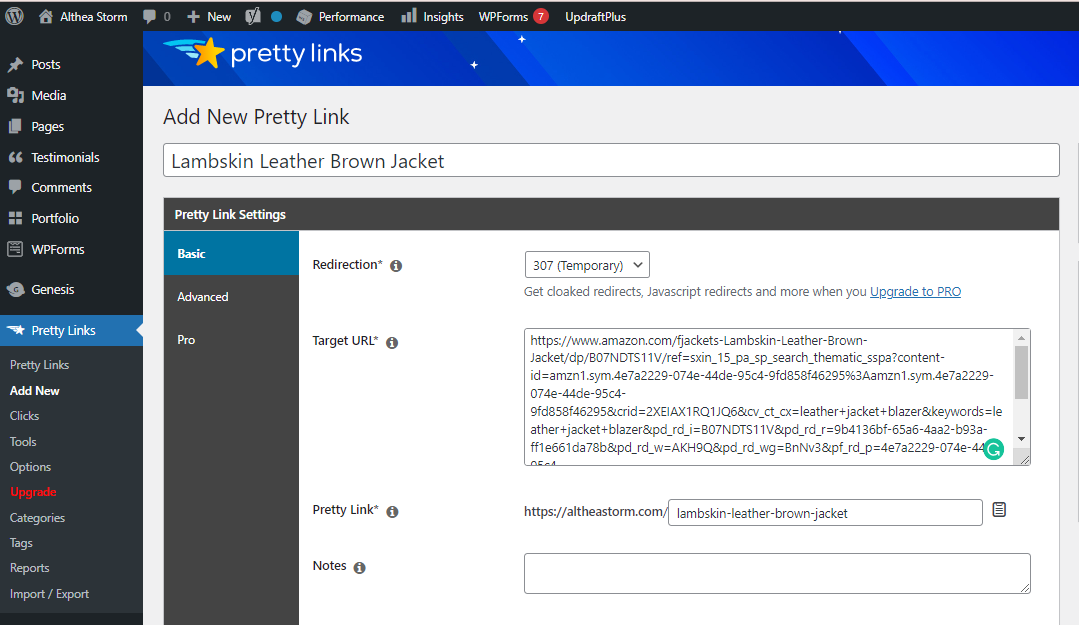Open Categories in Pretty Links submenu
The image size is (1079, 625).
click(37, 518)
